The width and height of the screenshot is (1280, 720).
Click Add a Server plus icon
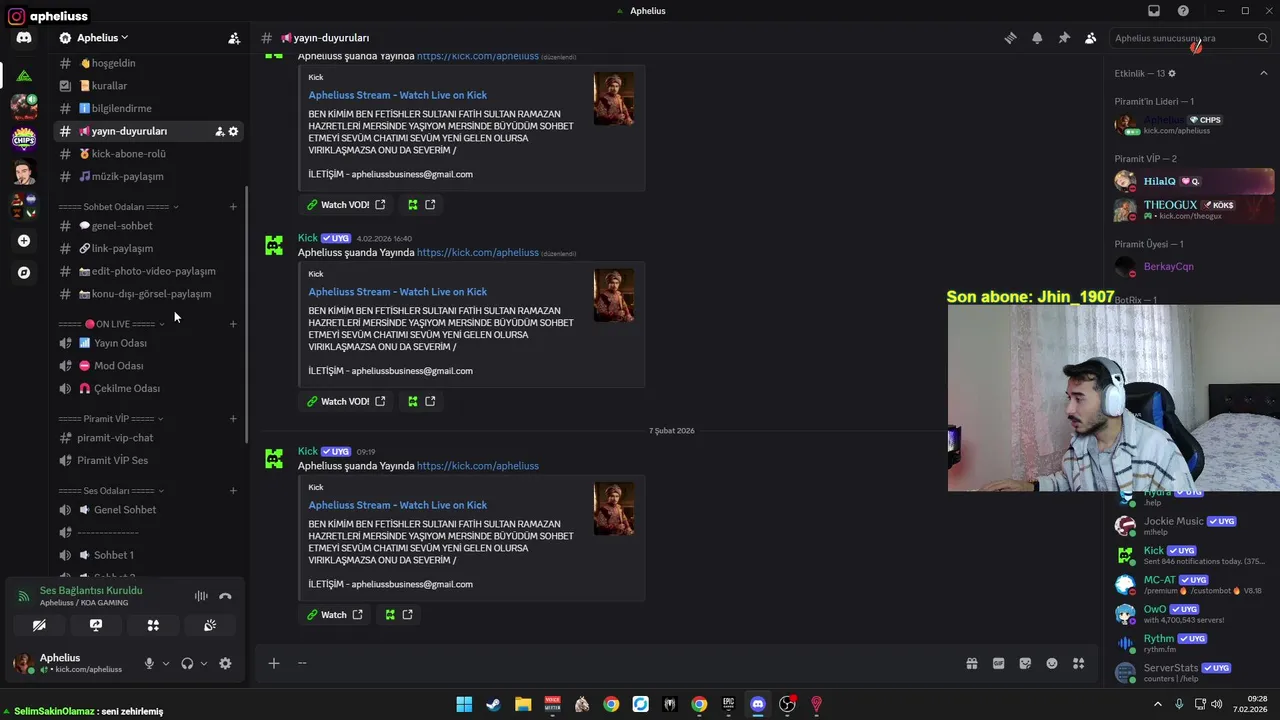coord(24,241)
